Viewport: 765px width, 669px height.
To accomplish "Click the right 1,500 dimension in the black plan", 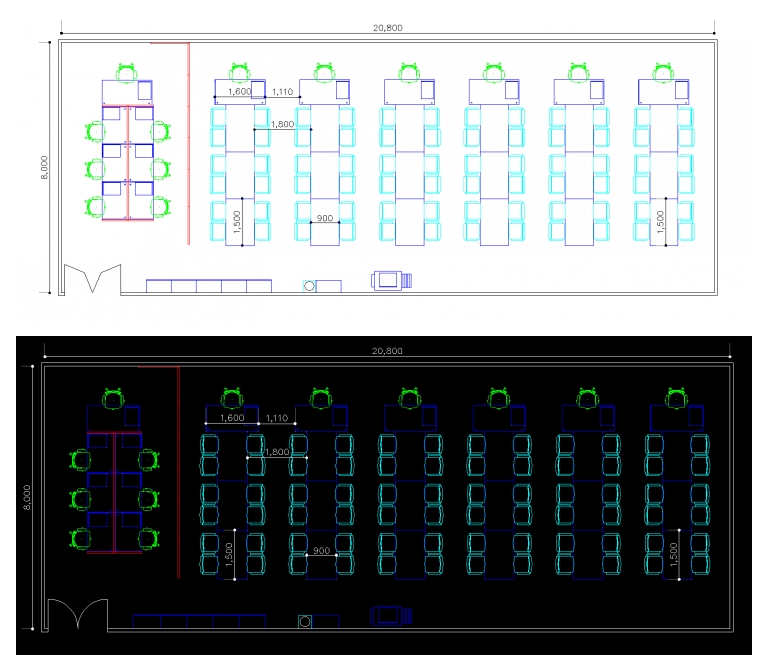I will [674, 554].
